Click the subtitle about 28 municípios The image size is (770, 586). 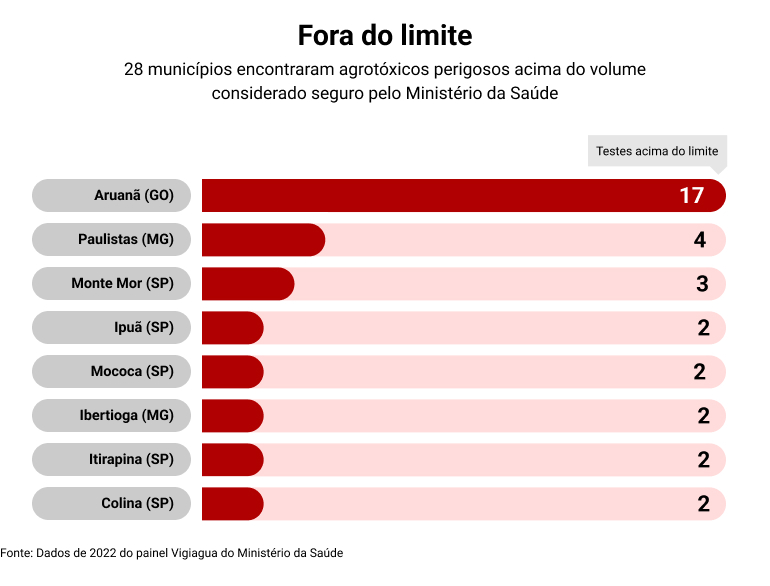click(x=385, y=81)
